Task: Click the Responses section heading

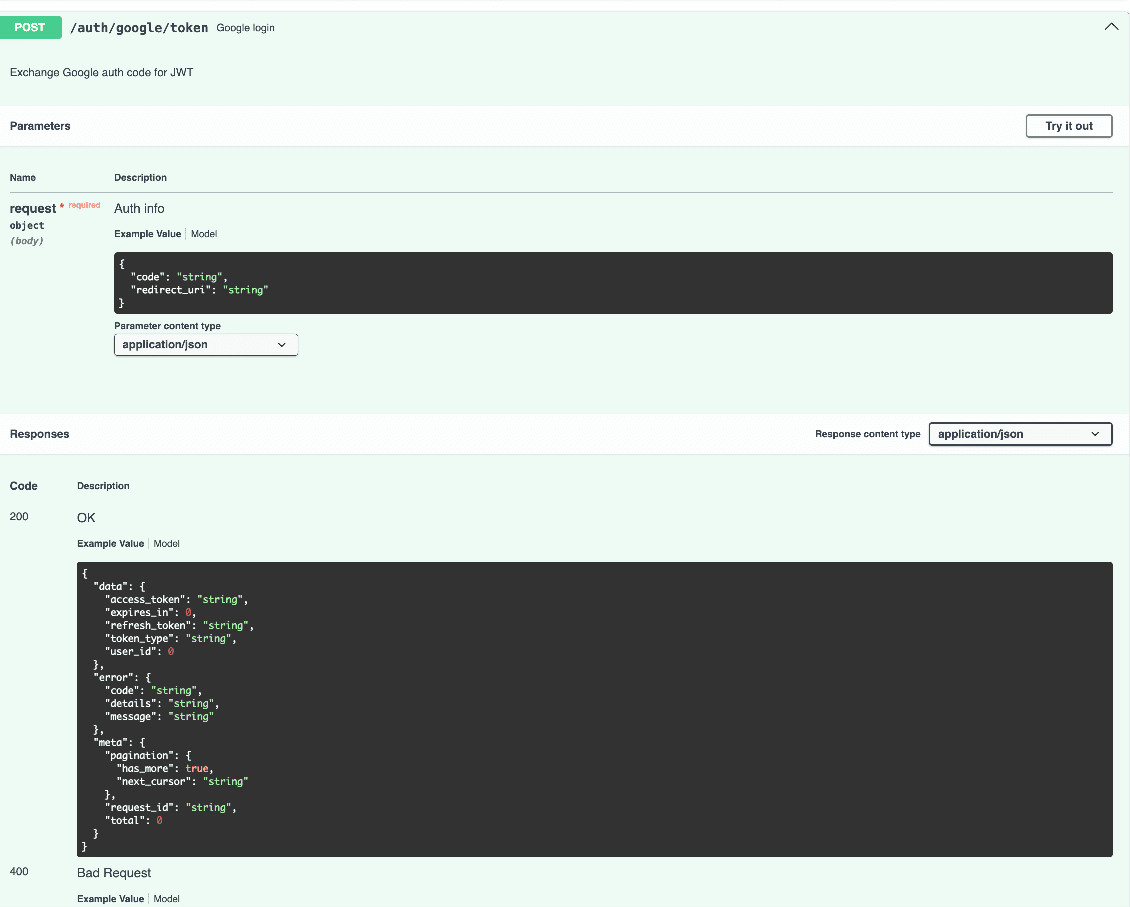Action: point(40,434)
